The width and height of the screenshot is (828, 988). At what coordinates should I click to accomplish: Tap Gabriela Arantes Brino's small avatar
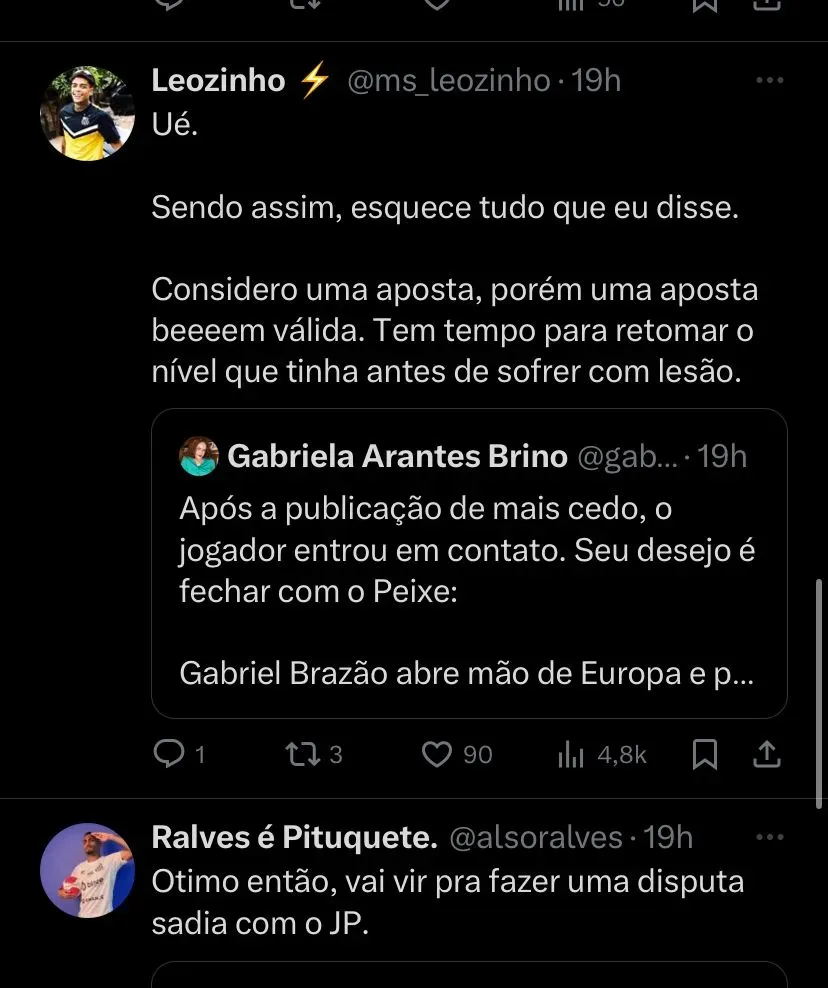[x=199, y=457]
